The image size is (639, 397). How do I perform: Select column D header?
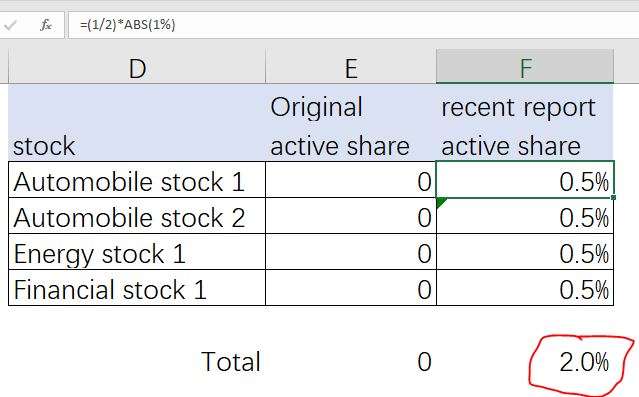137,67
